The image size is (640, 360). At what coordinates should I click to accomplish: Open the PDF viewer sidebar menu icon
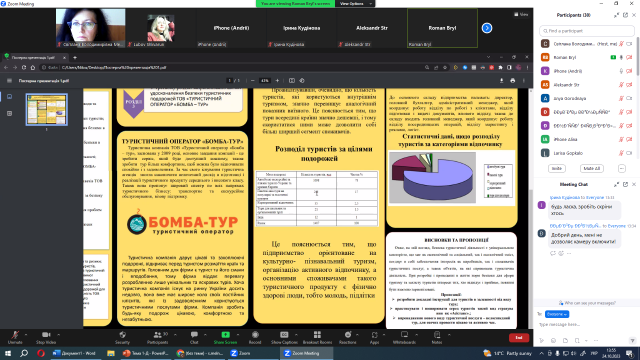point(9,81)
